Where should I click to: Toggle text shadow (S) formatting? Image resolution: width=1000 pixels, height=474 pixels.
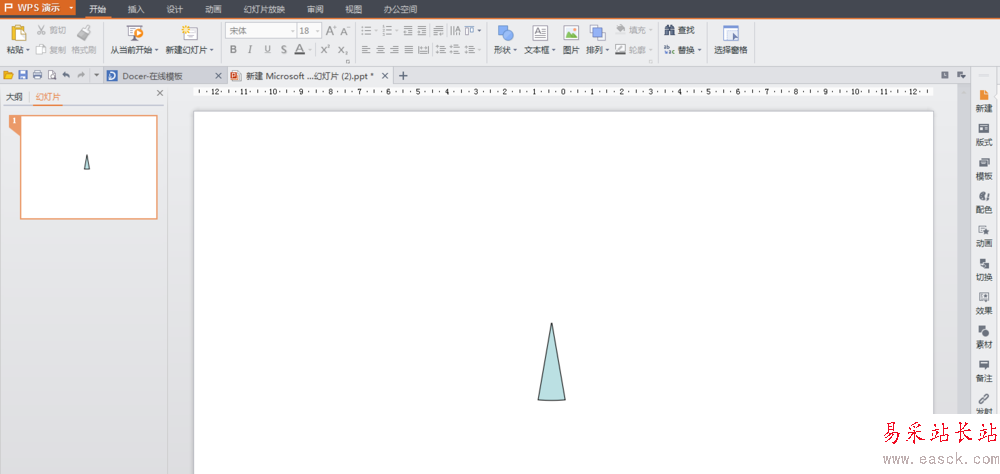coord(284,49)
